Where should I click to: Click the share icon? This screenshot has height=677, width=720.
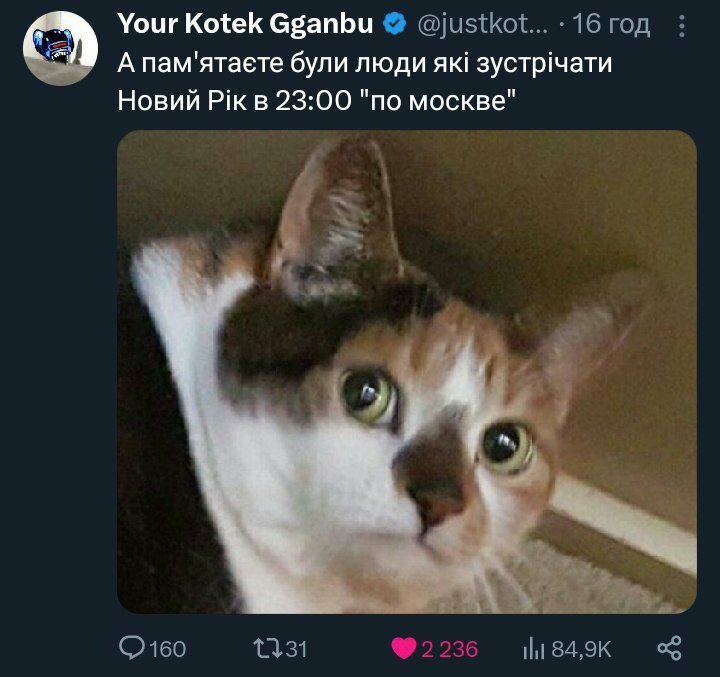(x=669, y=649)
